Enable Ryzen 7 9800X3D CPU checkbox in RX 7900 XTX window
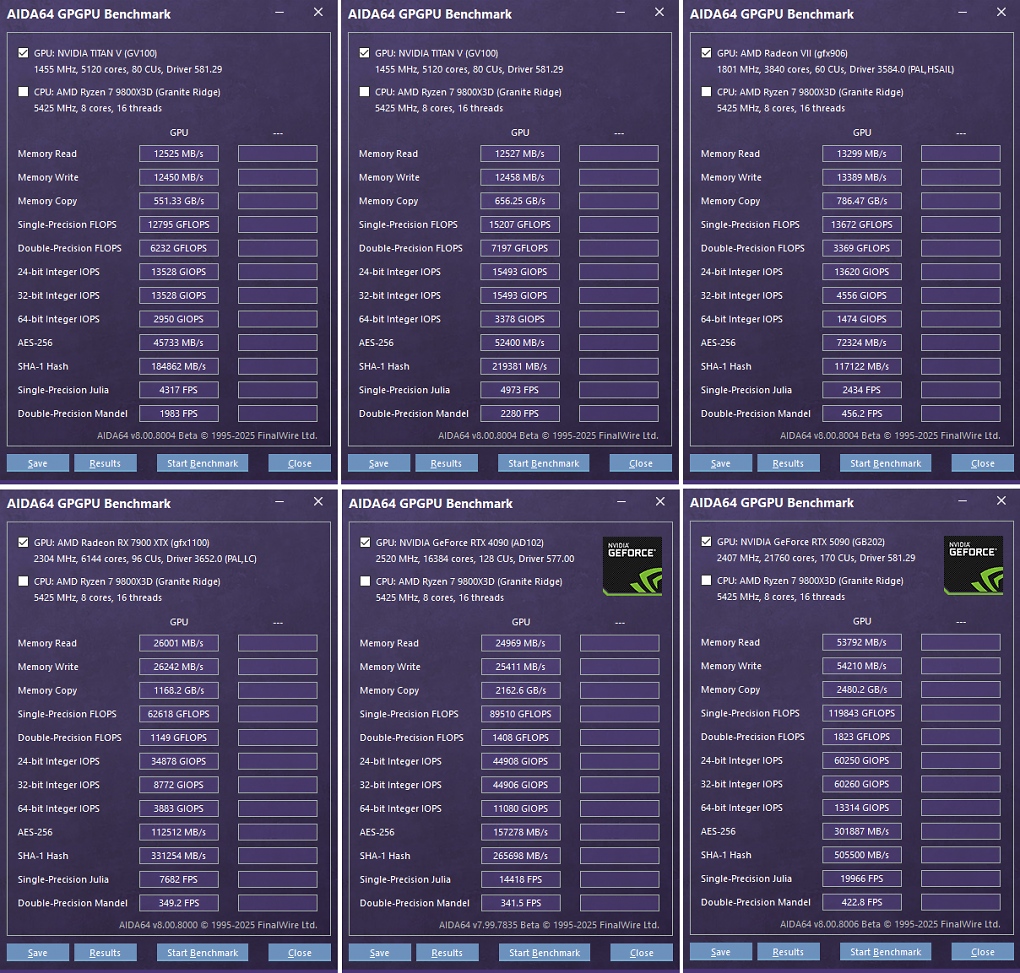Image resolution: width=1020 pixels, height=973 pixels. click(x=23, y=581)
